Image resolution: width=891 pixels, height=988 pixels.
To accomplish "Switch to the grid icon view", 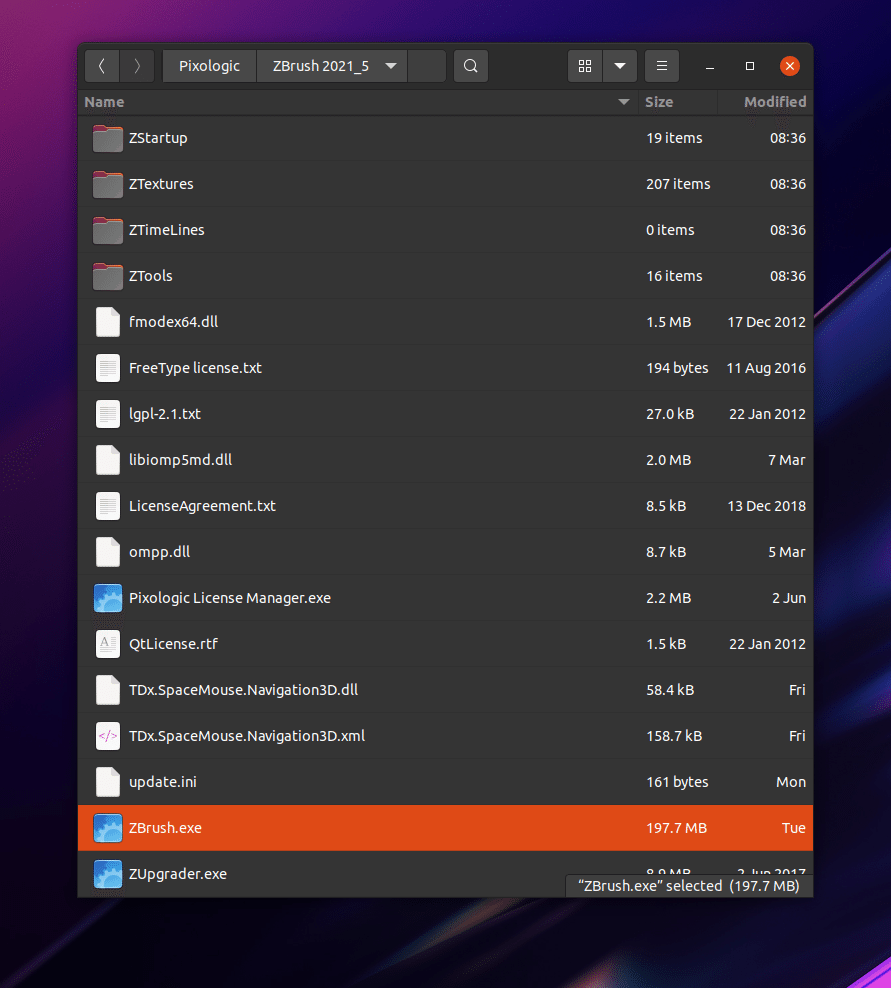I will point(585,66).
